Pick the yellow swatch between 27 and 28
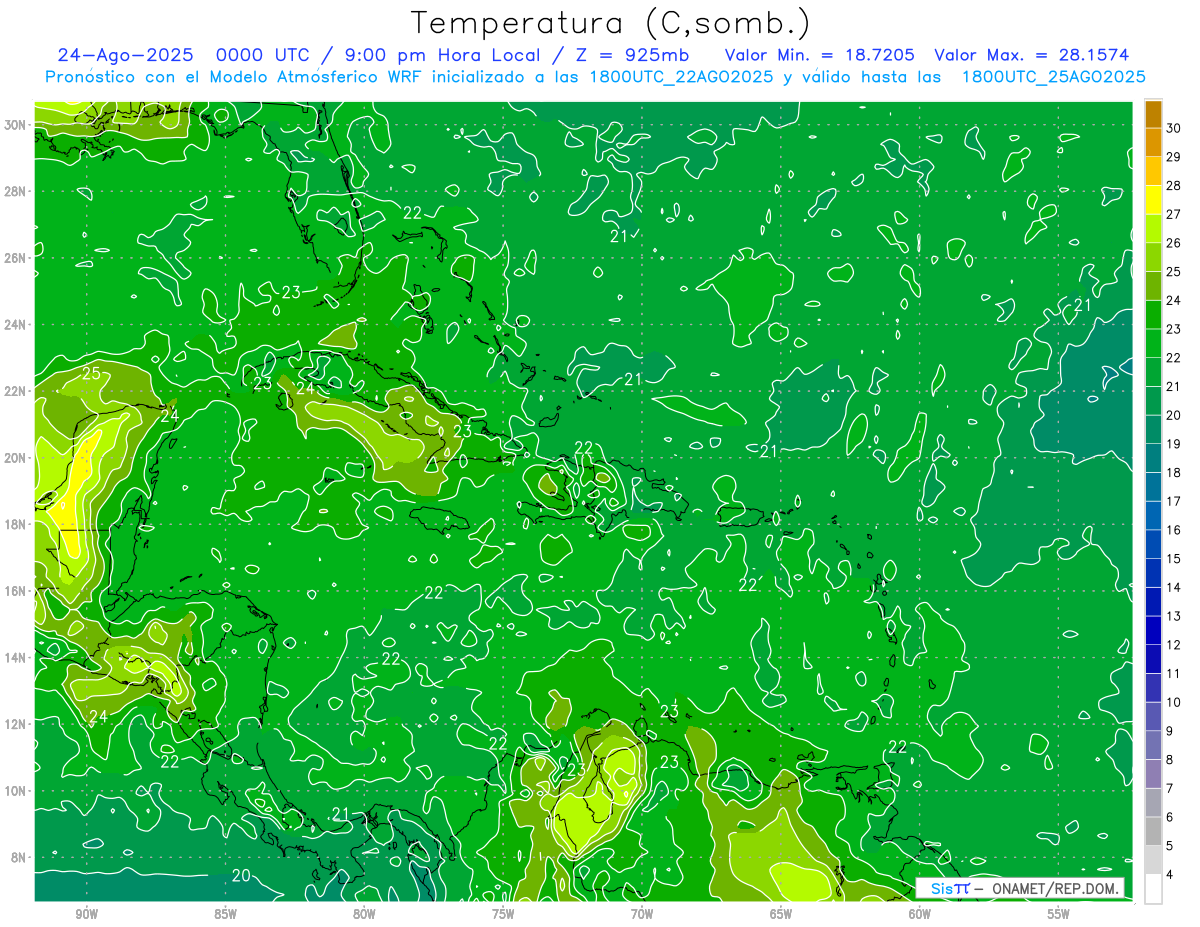 1153,199
